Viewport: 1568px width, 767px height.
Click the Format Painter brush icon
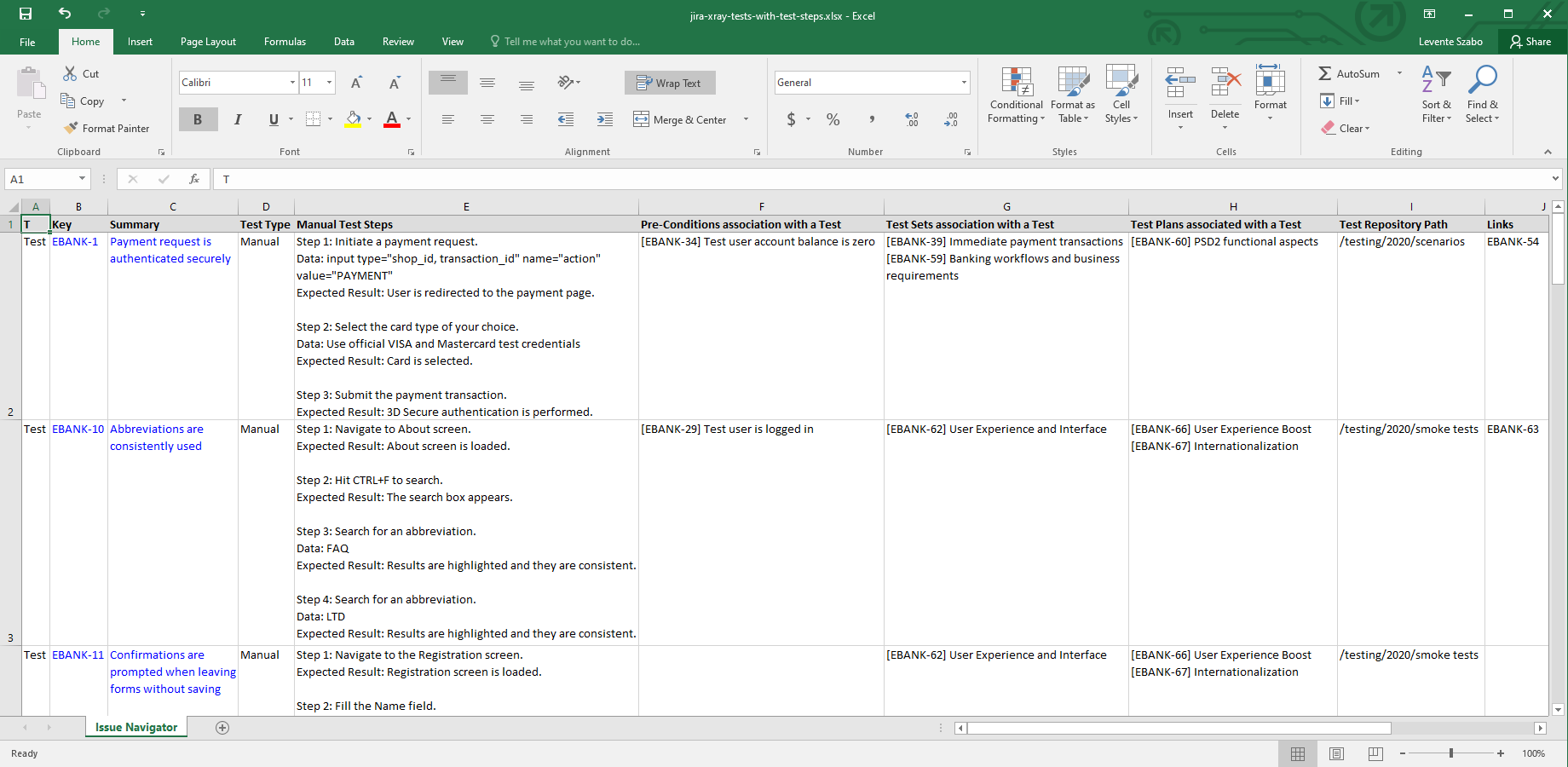(71, 128)
